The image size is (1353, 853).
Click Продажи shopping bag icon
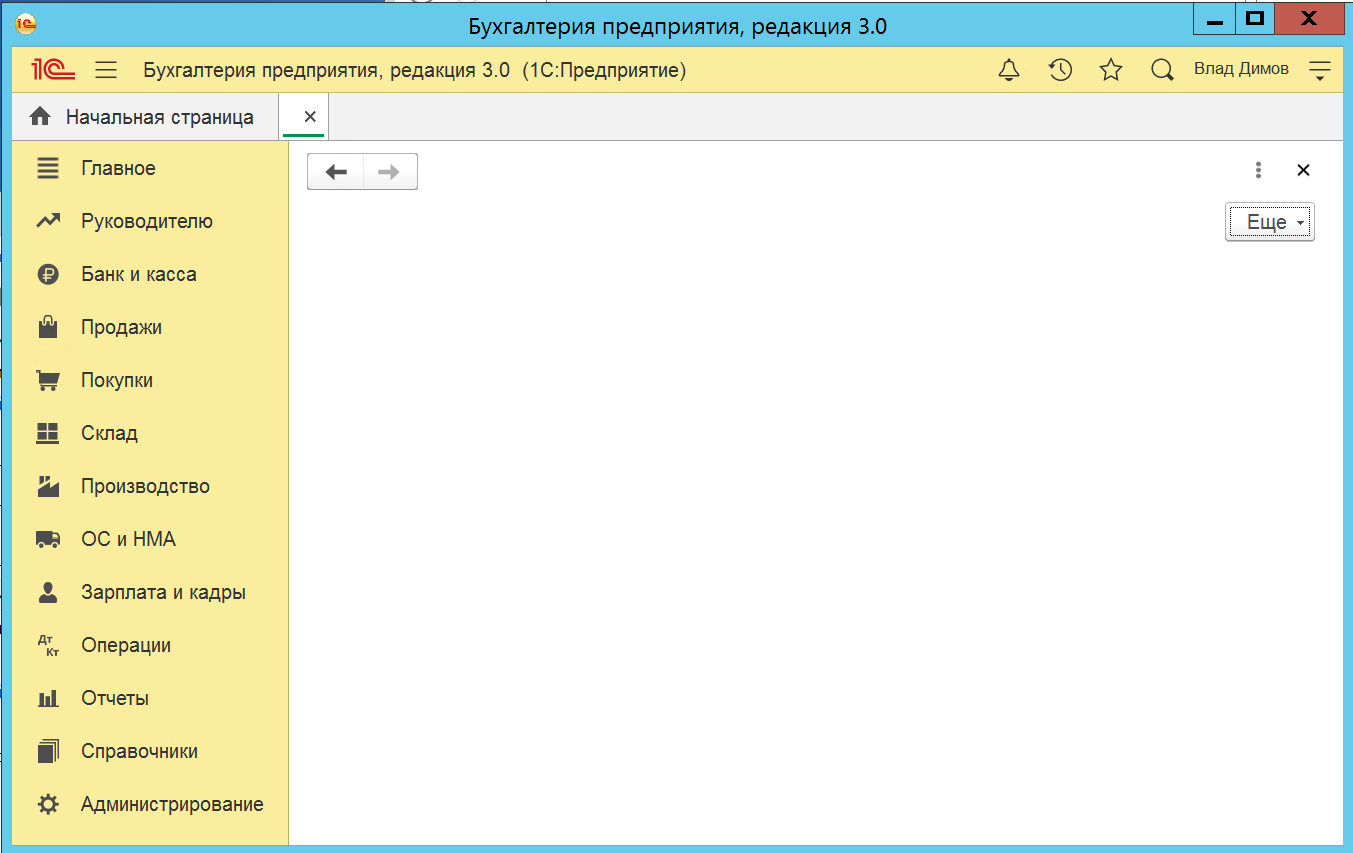[48, 327]
